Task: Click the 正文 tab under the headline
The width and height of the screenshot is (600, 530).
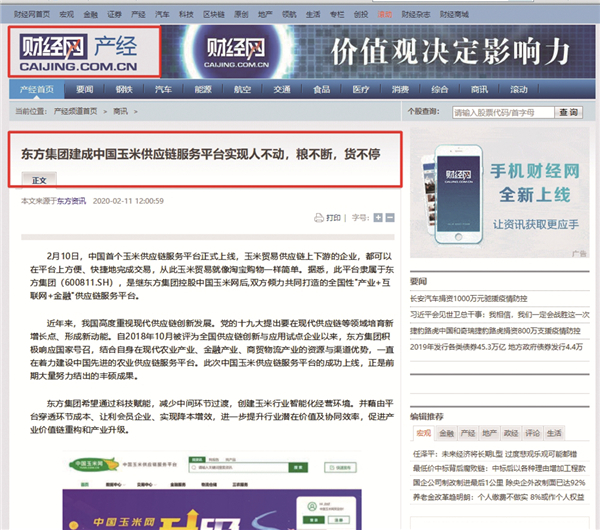Action: pyautogui.click(x=39, y=180)
